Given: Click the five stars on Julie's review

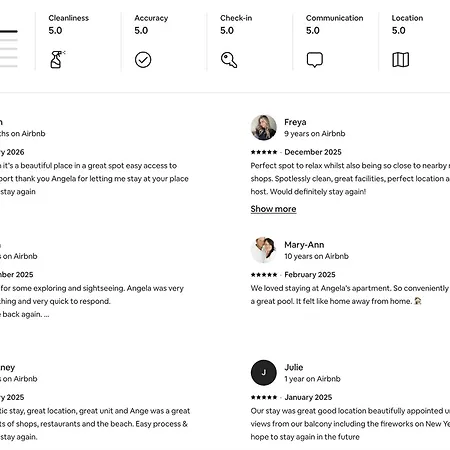Looking at the screenshot, I should (x=264, y=397).
